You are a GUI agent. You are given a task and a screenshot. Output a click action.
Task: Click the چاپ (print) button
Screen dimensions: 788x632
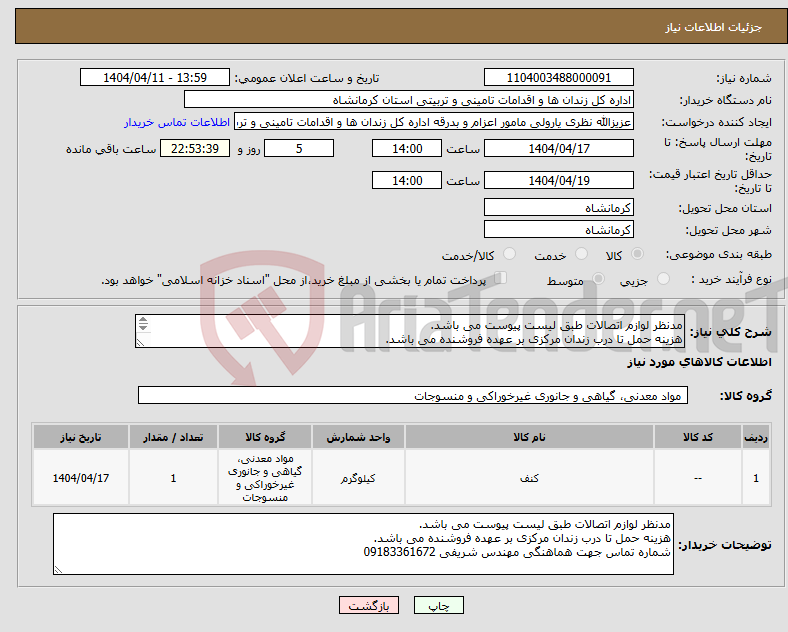point(438,605)
